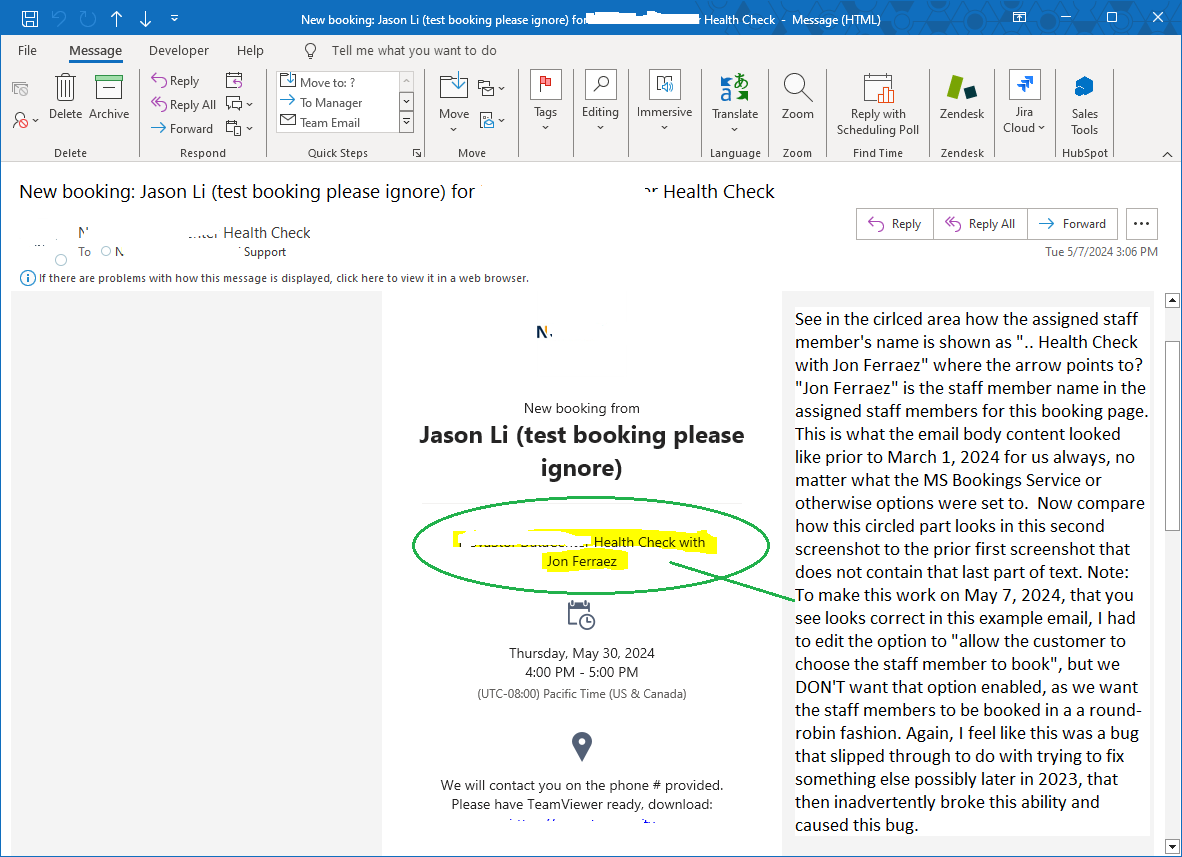Go to the previous item with the up arrow
The height and width of the screenshot is (857, 1182).
tap(116, 19)
